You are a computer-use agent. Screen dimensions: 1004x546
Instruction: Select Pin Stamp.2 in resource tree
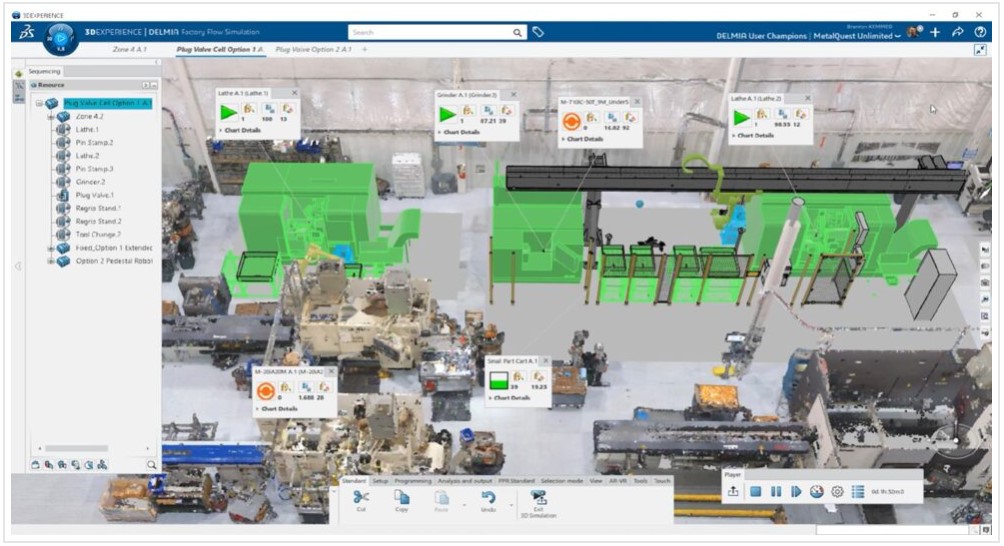tap(94, 143)
